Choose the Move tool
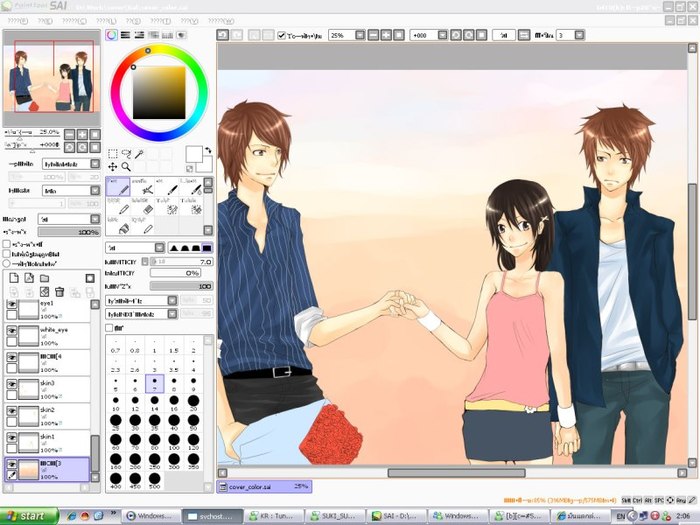The image size is (700, 525). [x=113, y=167]
